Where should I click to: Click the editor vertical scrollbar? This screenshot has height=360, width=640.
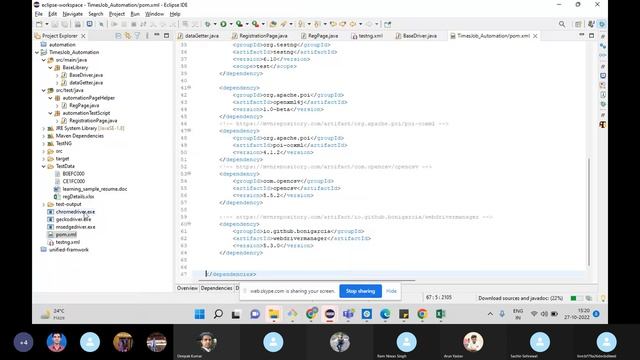pyautogui.click(x=589, y=212)
